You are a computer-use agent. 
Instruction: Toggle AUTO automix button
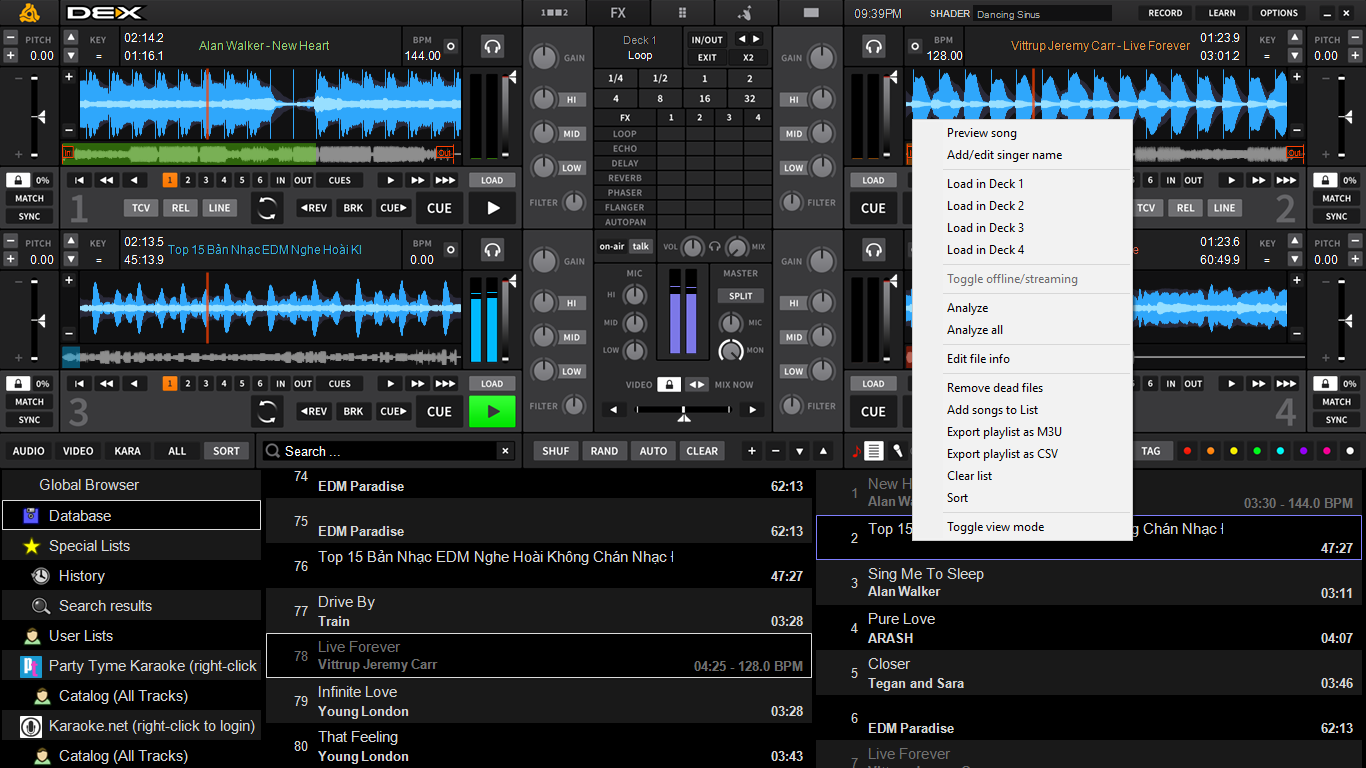653,451
